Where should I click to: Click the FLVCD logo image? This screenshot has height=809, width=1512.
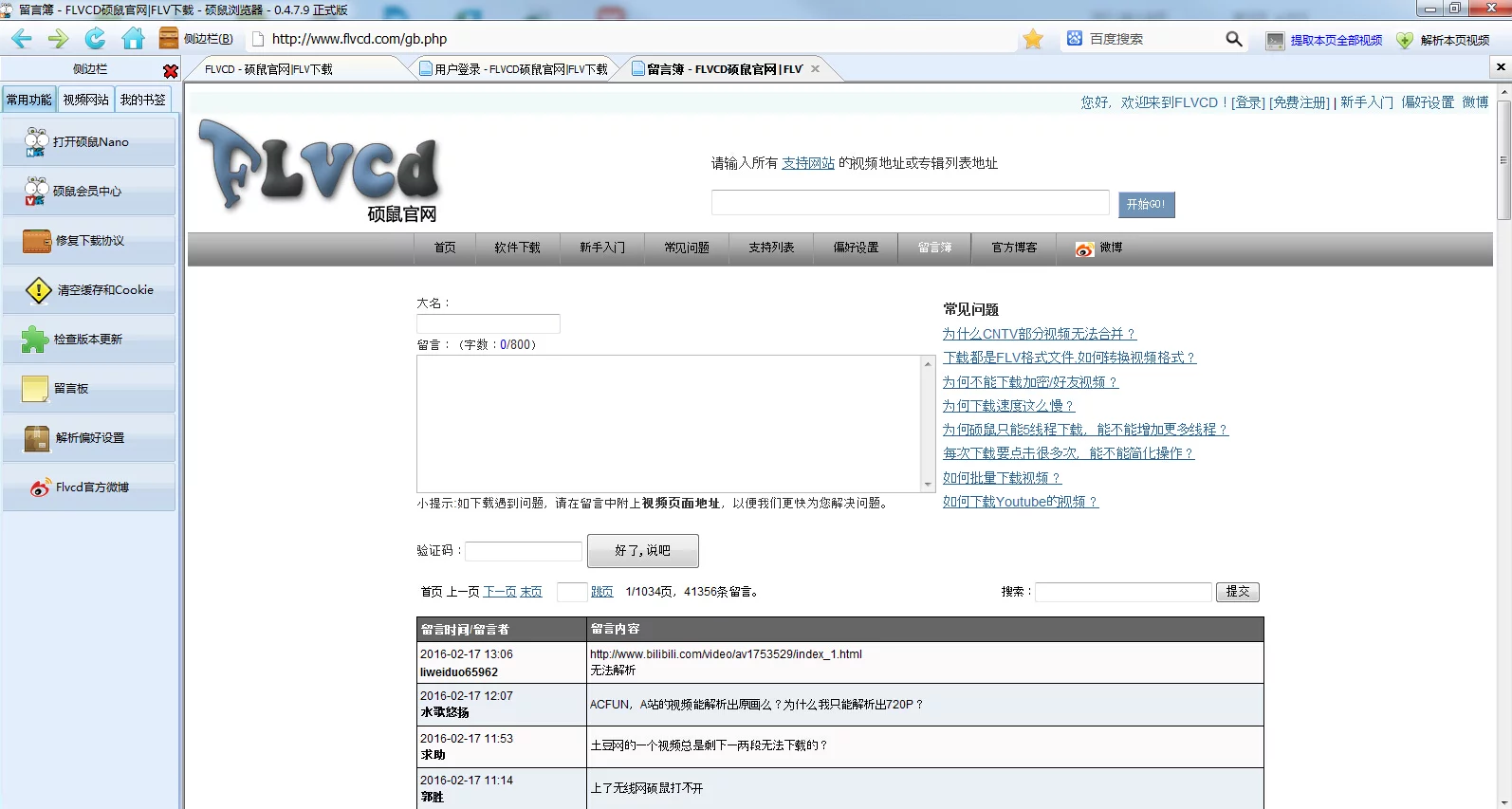pos(319,171)
